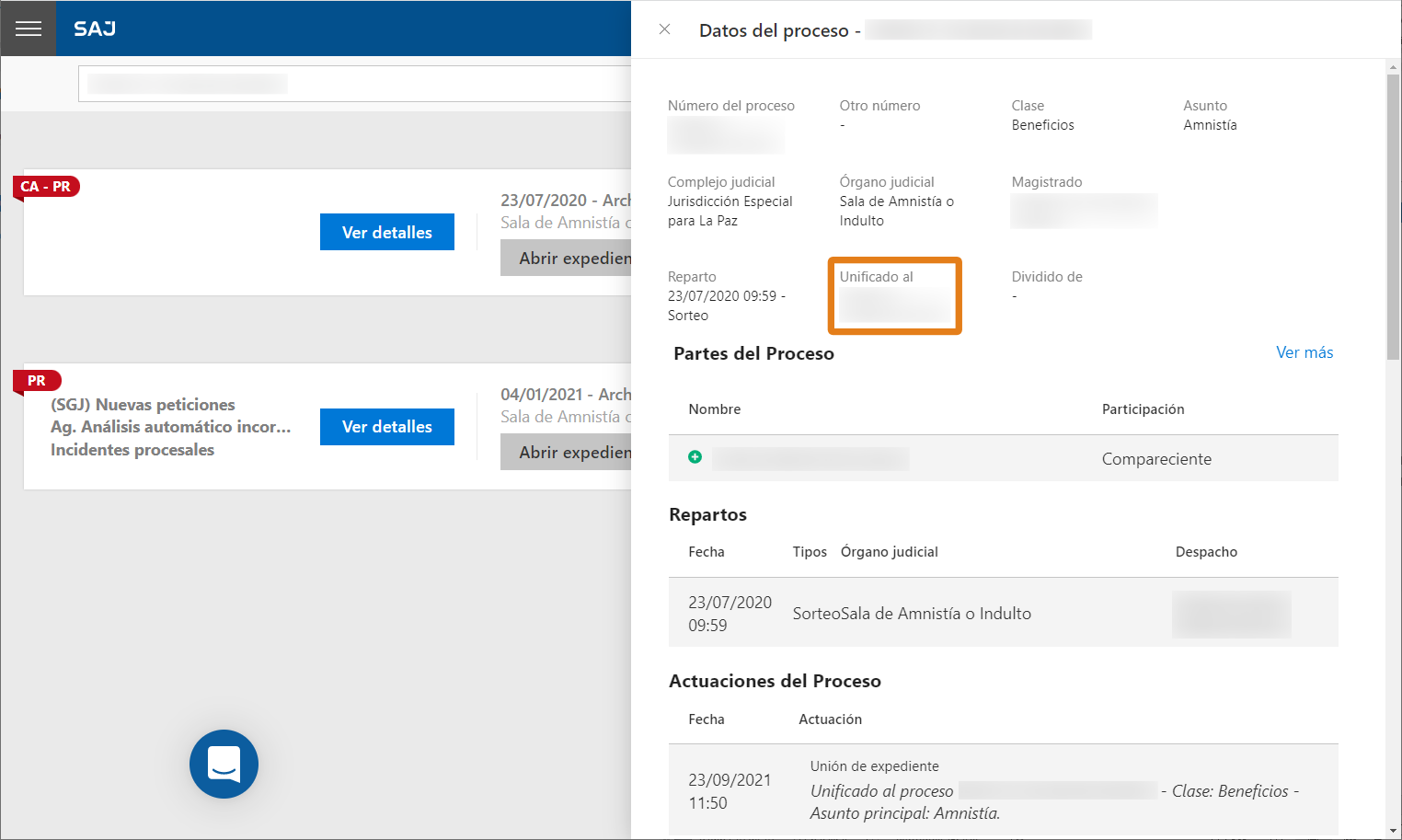1402x840 pixels.
Task: Click the SAJ logo
Action: pyautogui.click(x=95, y=29)
